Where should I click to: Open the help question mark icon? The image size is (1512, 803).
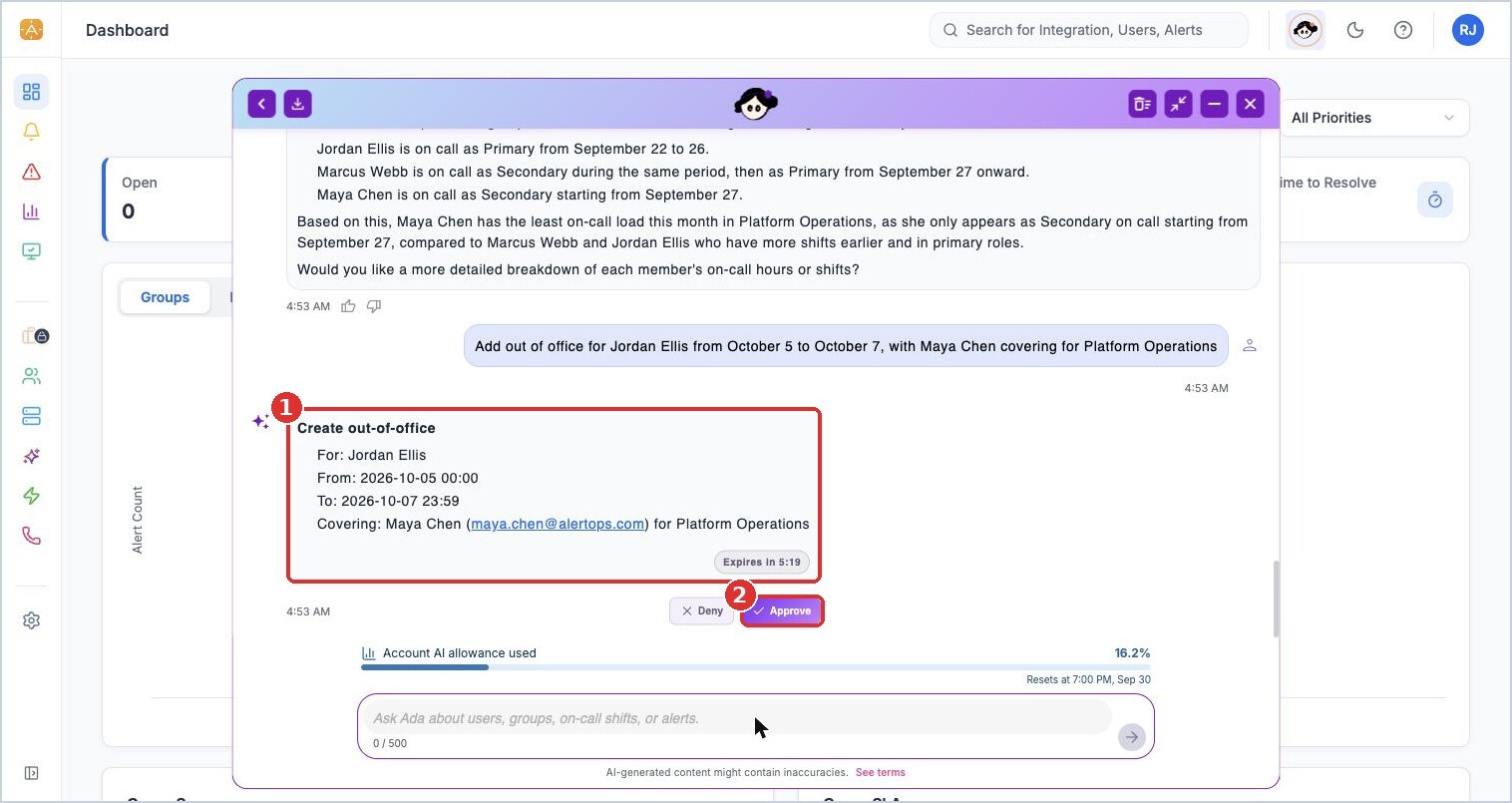(1403, 30)
